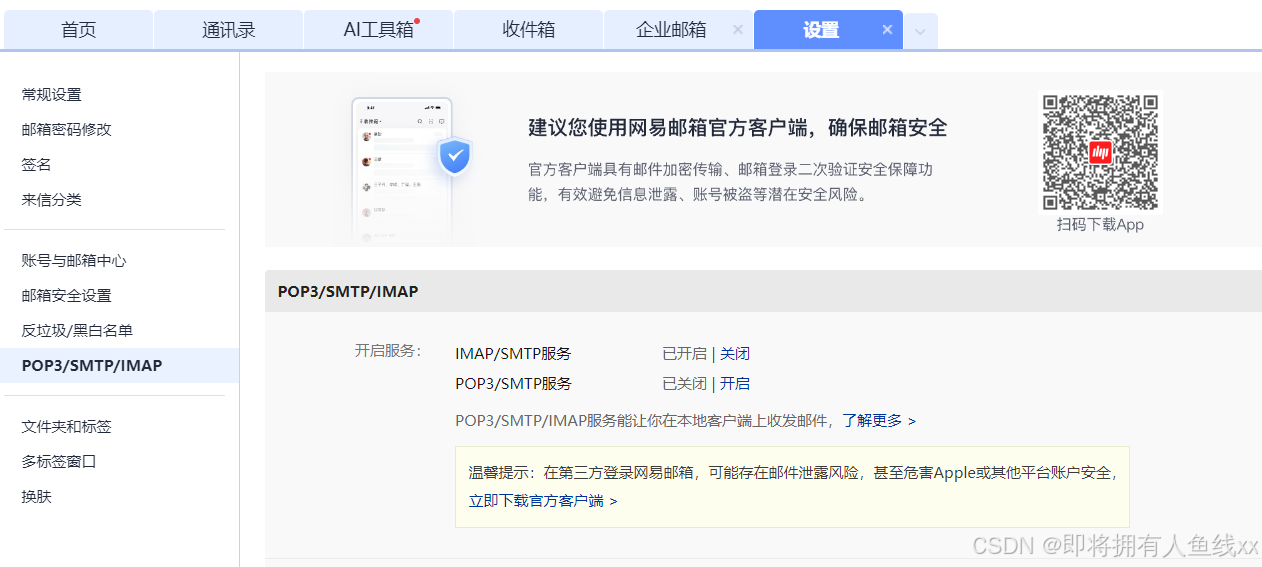Open 多标签窗口 settings

59,462
